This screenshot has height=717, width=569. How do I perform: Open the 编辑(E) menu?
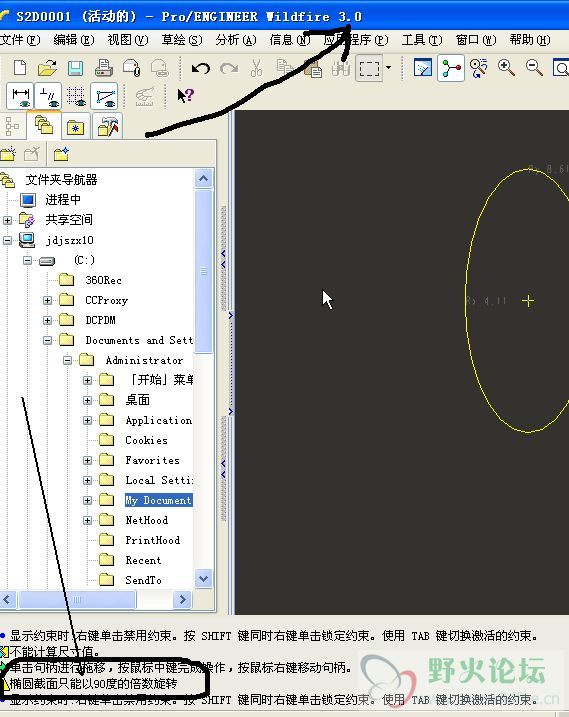tap(74, 40)
